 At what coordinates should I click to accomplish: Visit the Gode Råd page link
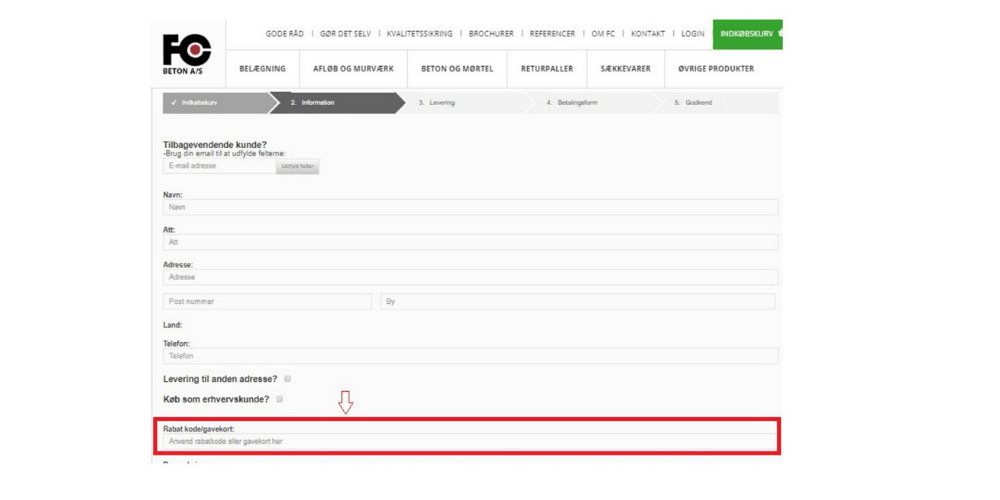pos(285,34)
